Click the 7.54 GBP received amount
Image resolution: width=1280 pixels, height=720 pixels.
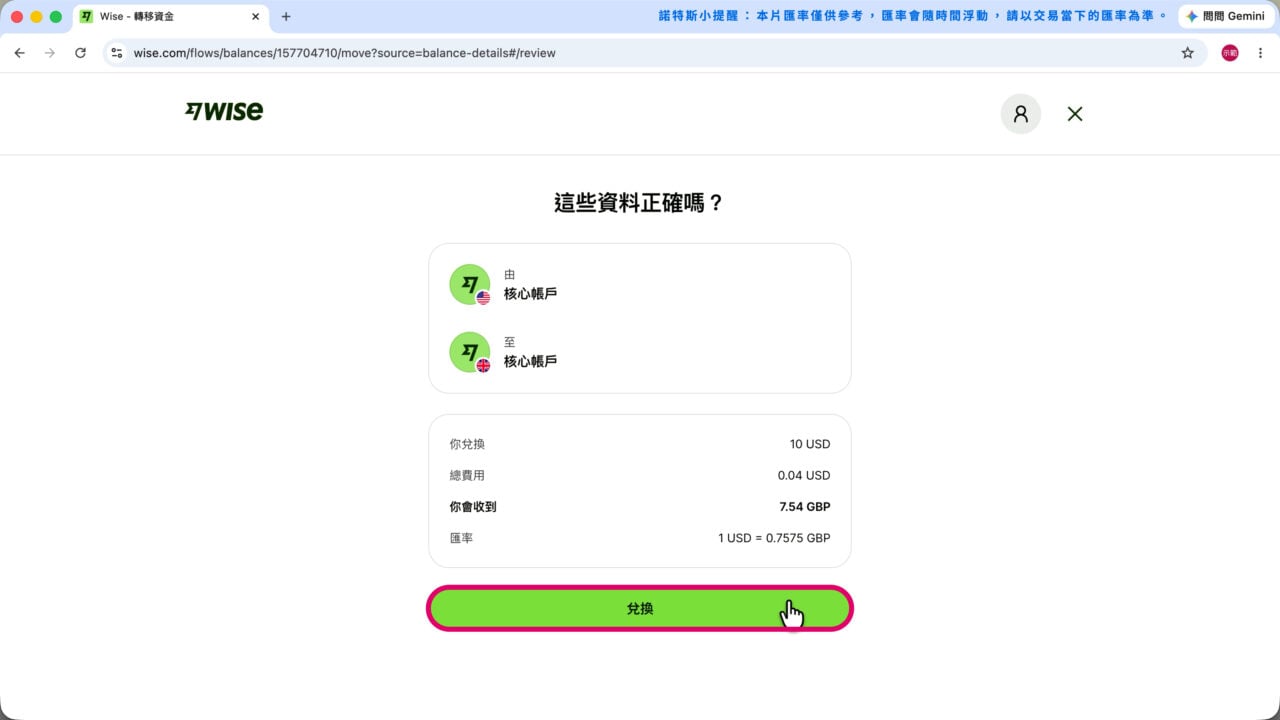click(804, 507)
